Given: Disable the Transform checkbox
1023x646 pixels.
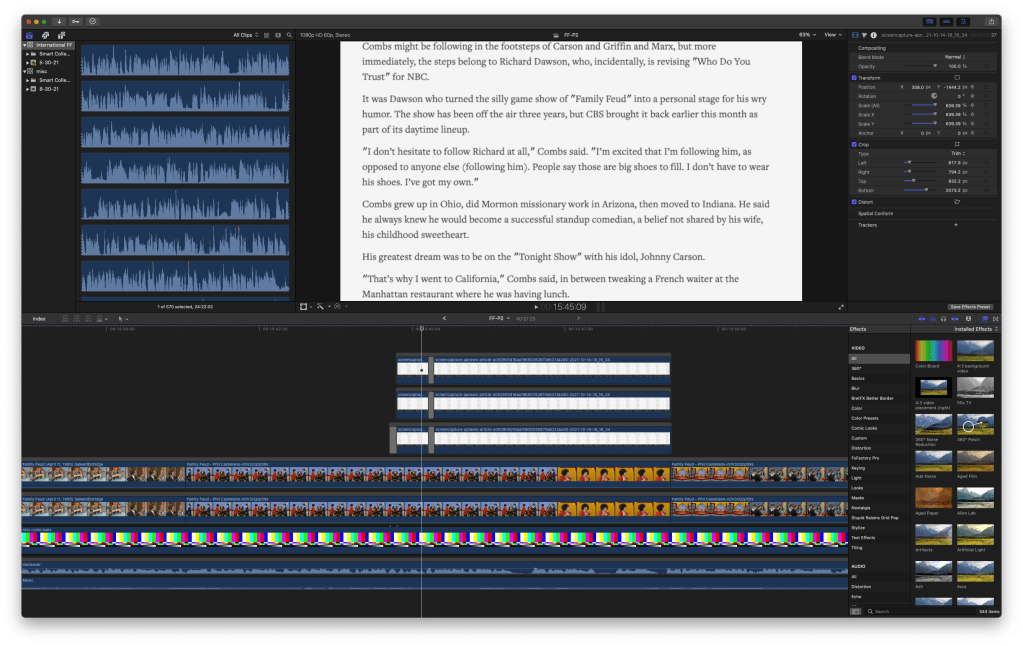Looking at the screenshot, I should 853,77.
